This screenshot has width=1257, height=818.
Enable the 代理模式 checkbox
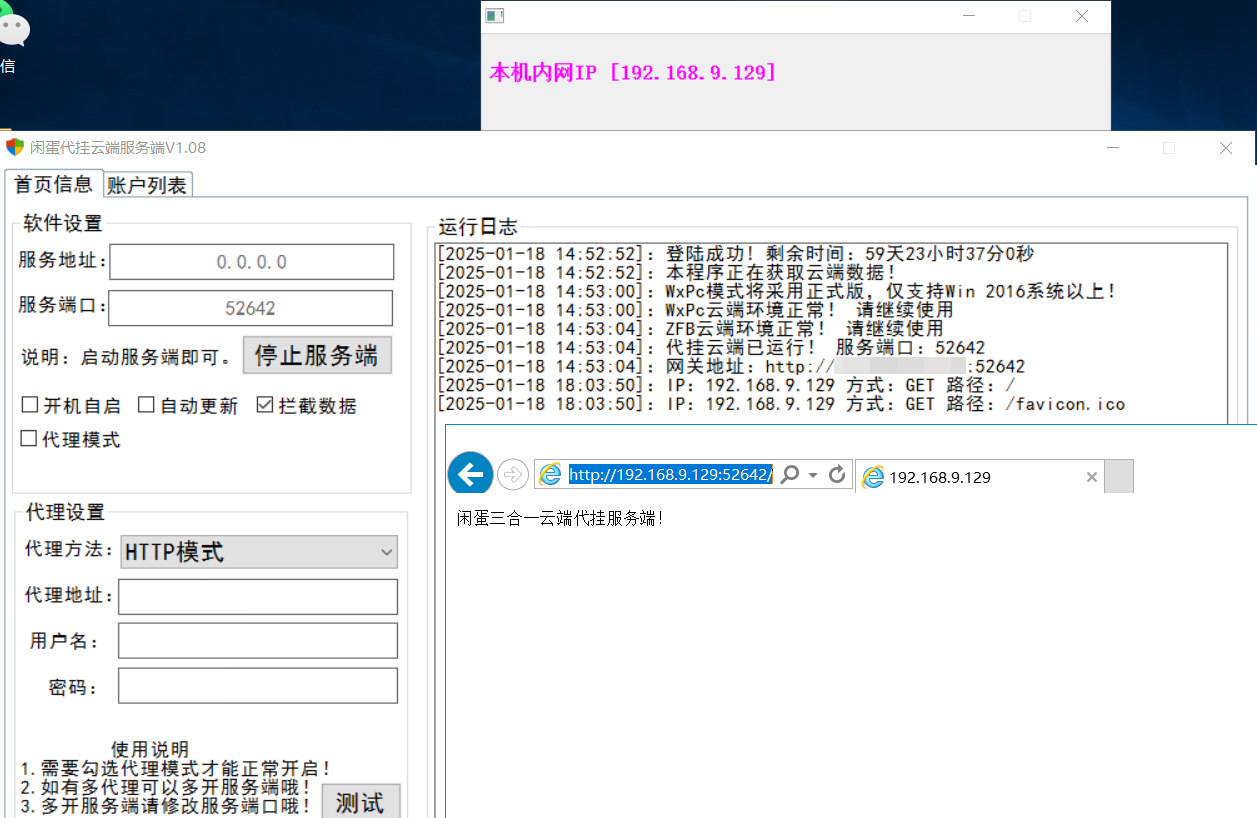[x=29, y=438]
